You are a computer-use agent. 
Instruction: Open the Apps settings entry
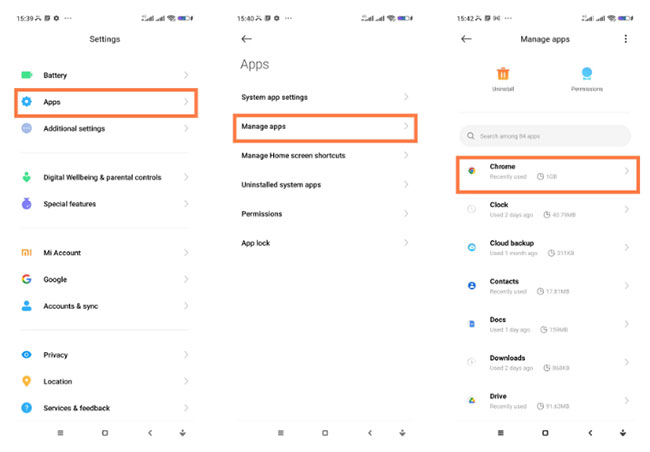click(x=106, y=102)
